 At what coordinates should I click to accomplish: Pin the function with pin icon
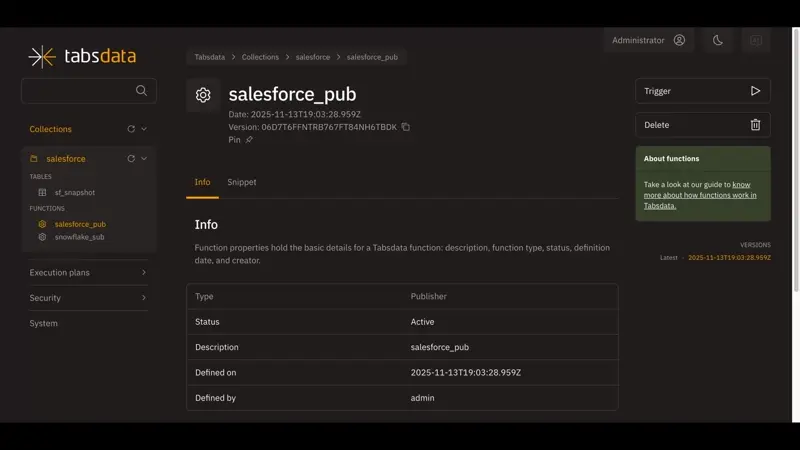[249, 140]
